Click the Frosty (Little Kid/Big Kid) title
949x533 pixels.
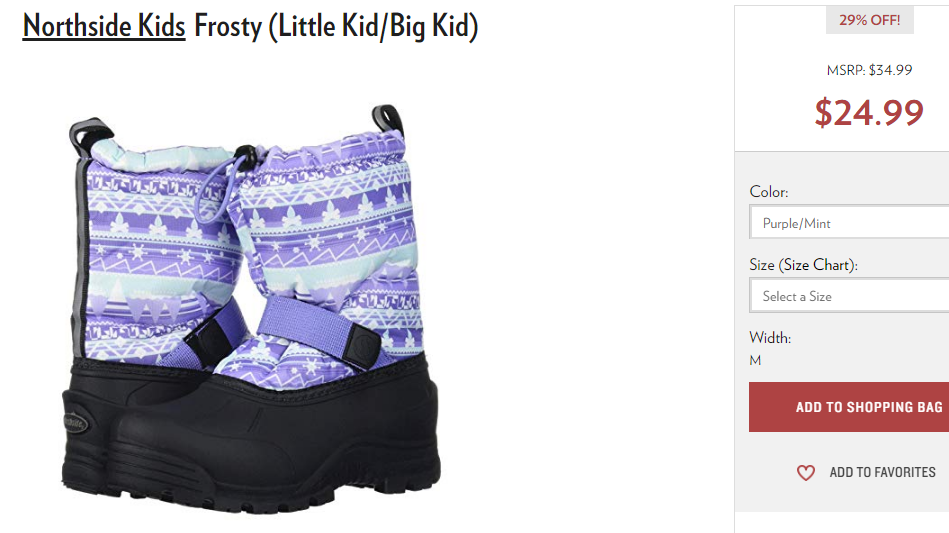point(336,27)
